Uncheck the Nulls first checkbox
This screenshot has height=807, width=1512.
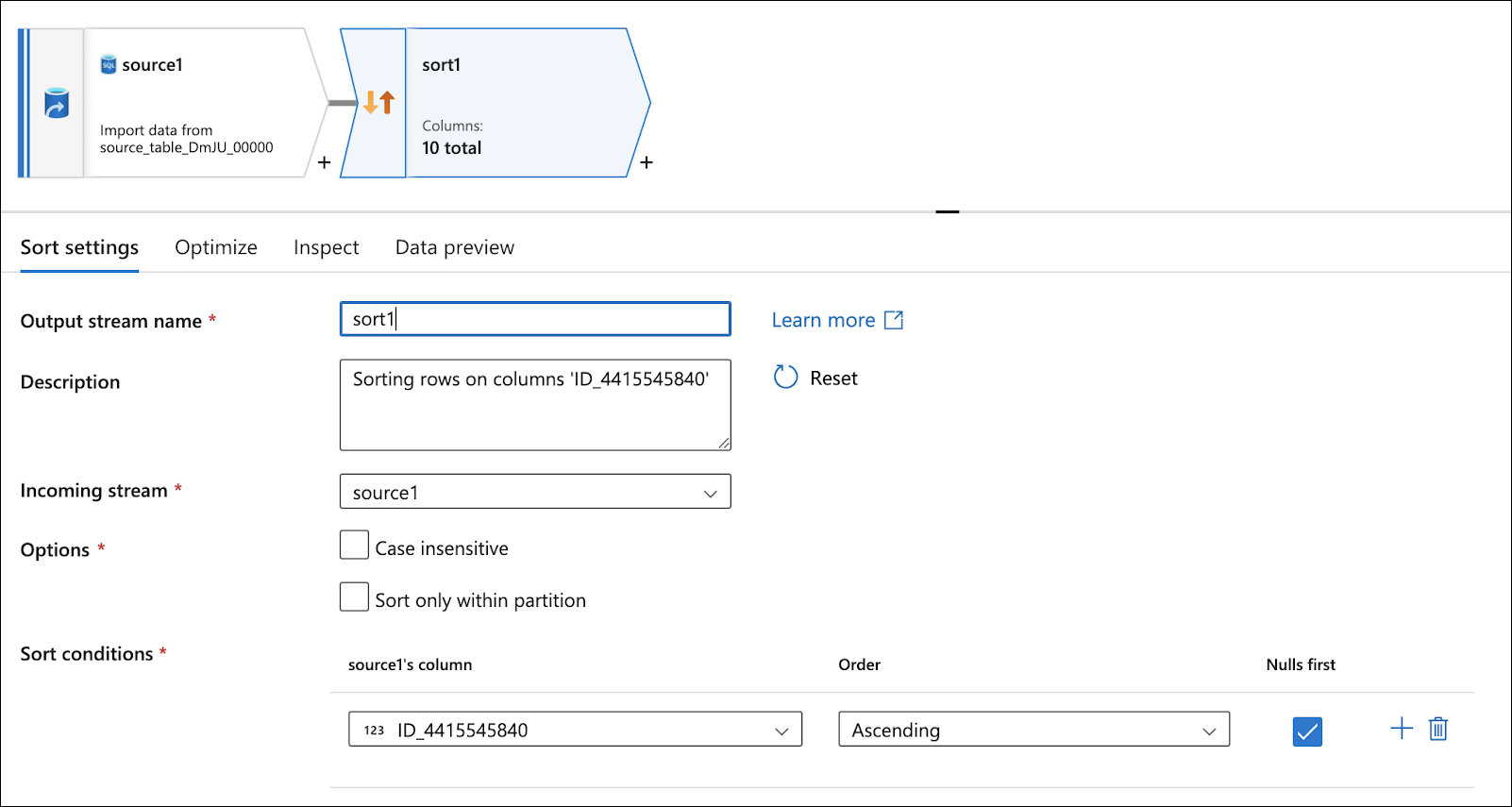[1306, 731]
